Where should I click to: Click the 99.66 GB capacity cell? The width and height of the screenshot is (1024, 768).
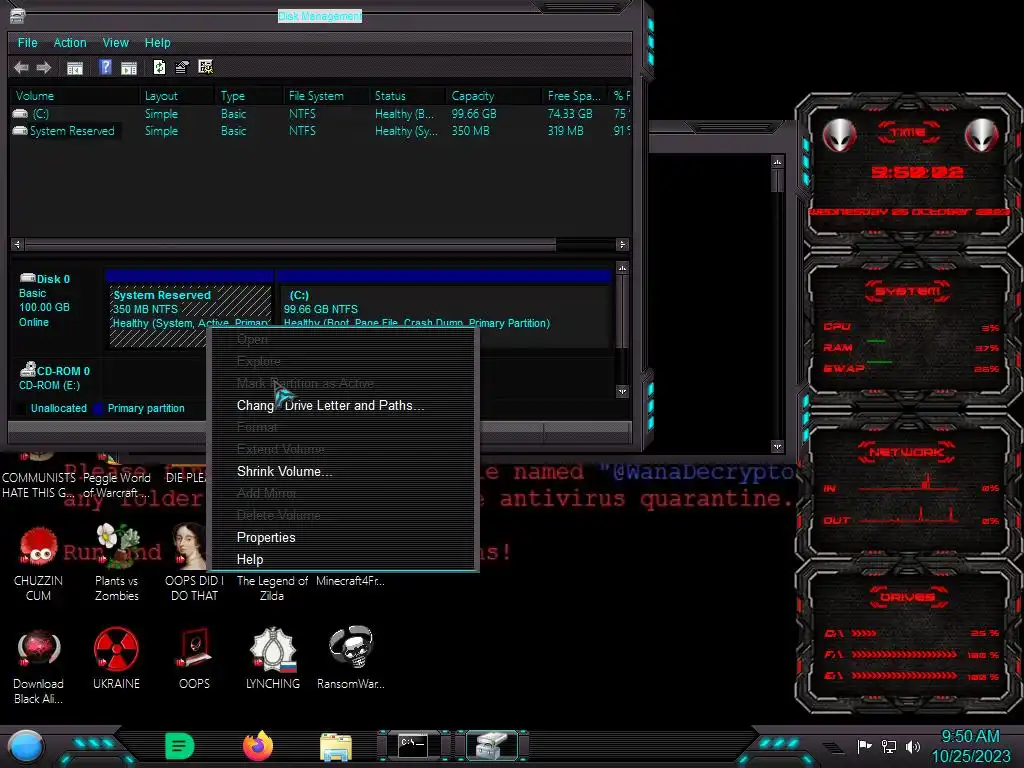click(474, 114)
